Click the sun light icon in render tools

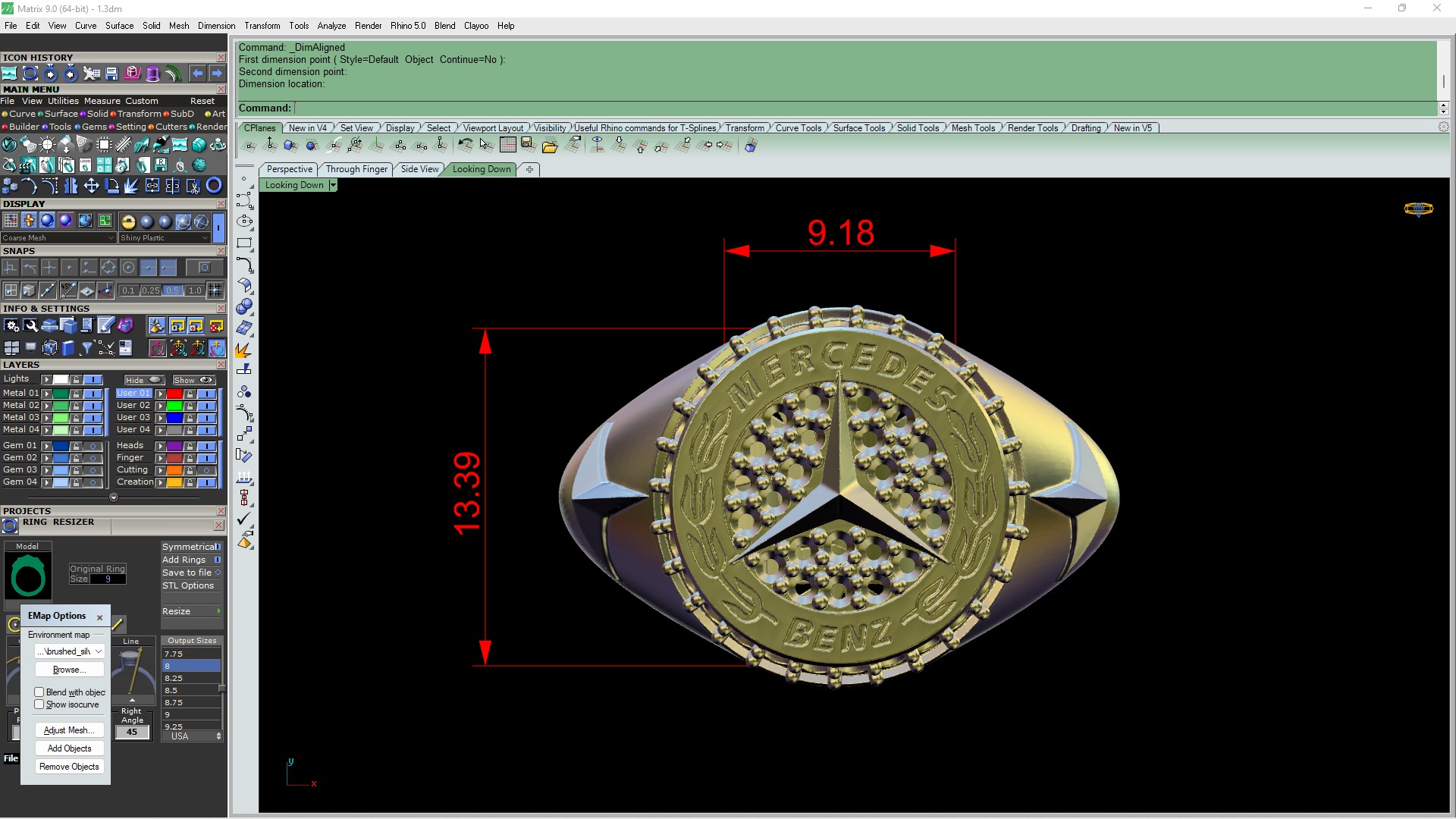[47, 145]
